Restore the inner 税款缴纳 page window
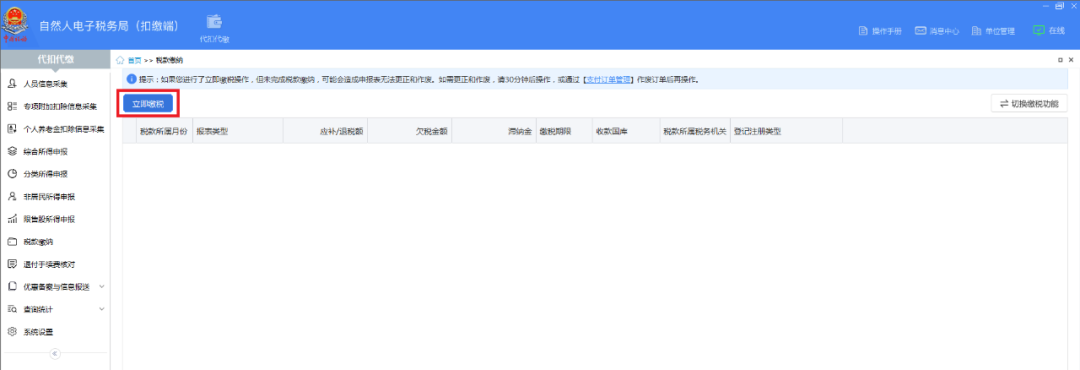1080x370 pixels. click(x=1061, y=61)
